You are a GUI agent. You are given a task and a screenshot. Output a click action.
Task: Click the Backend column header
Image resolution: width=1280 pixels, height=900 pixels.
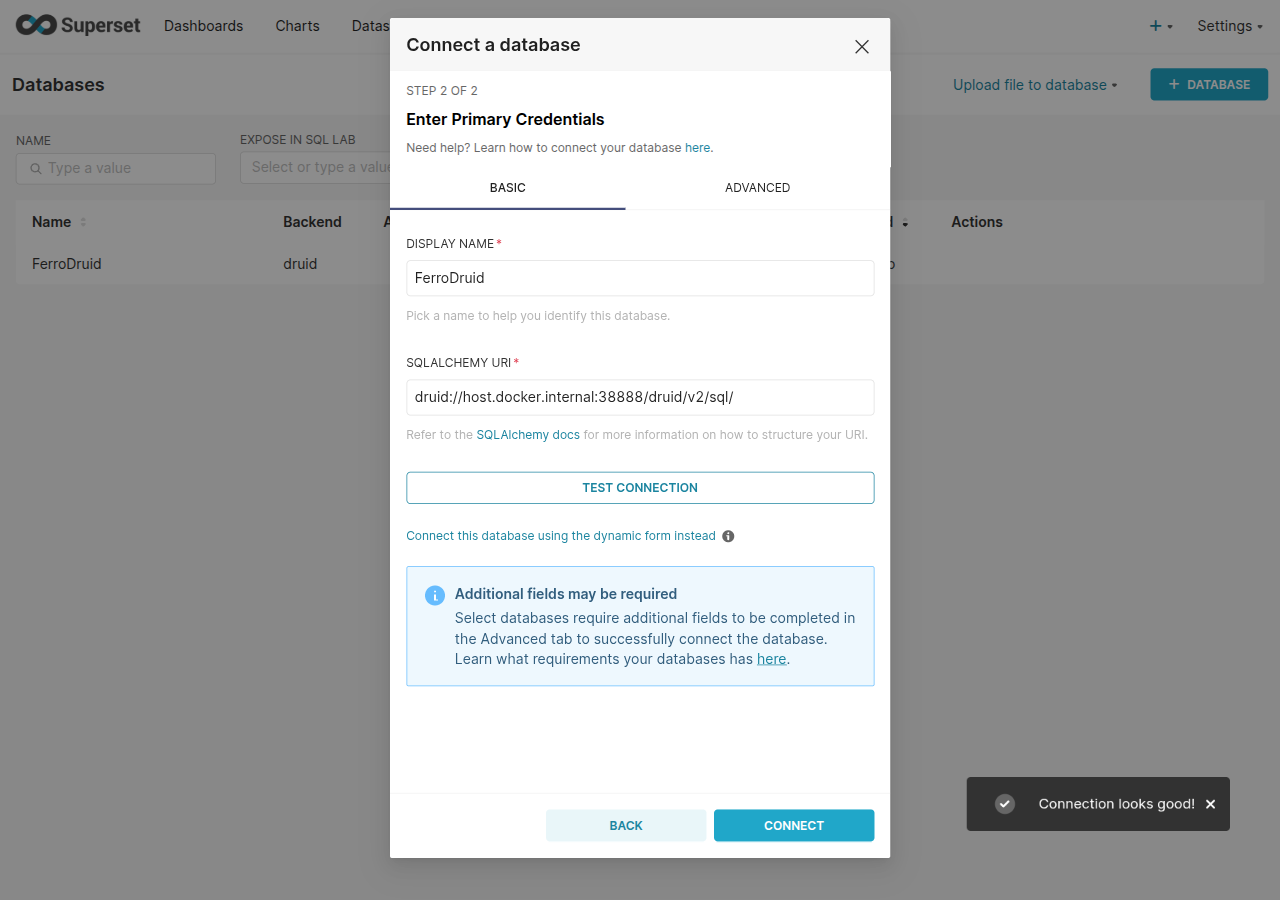coord(312,222)
